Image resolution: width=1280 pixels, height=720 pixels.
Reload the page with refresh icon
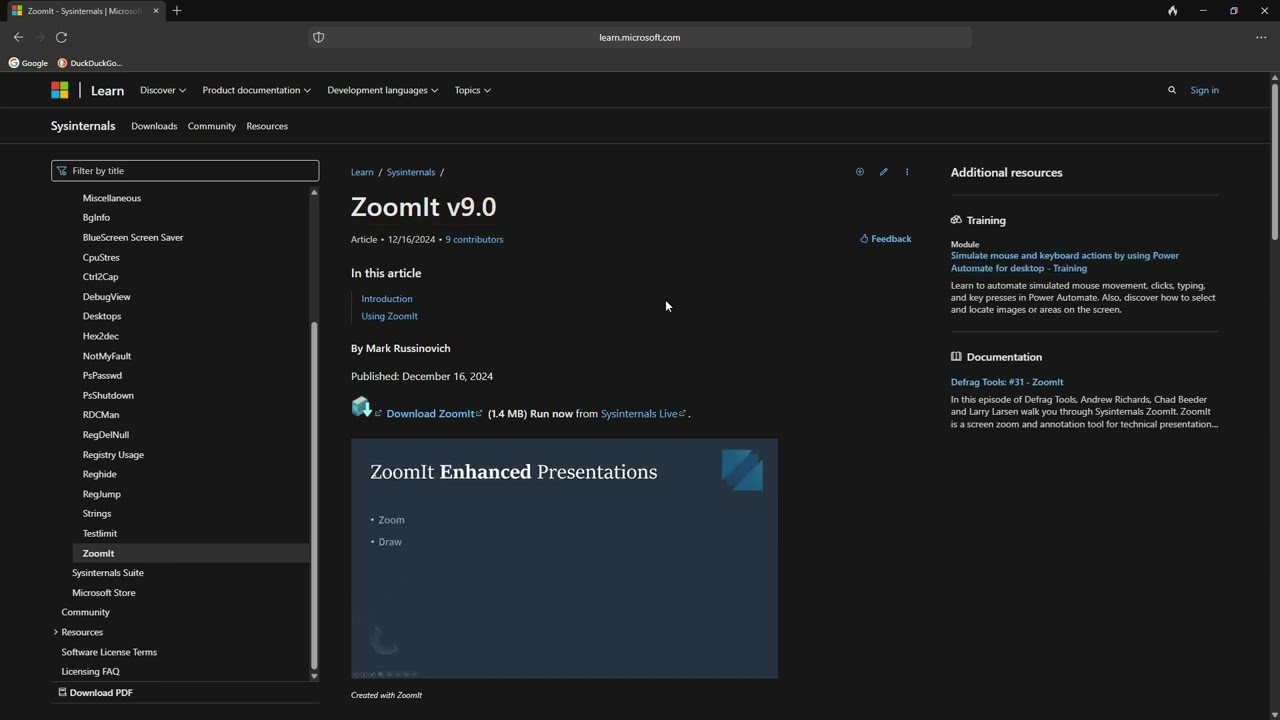[61, 37]
